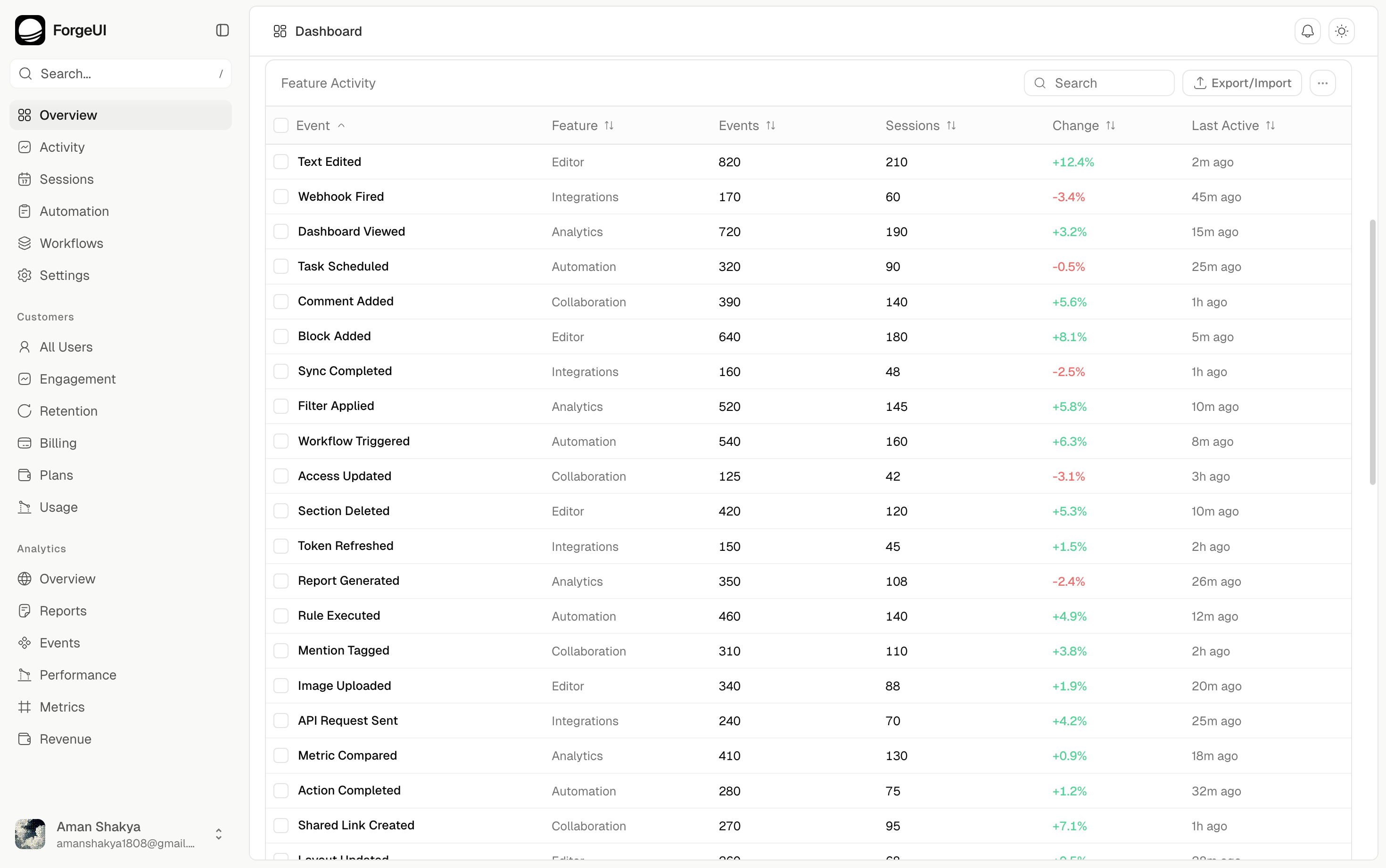Open Billing from the sidebar icon
1386x868 pixels.
25,442
